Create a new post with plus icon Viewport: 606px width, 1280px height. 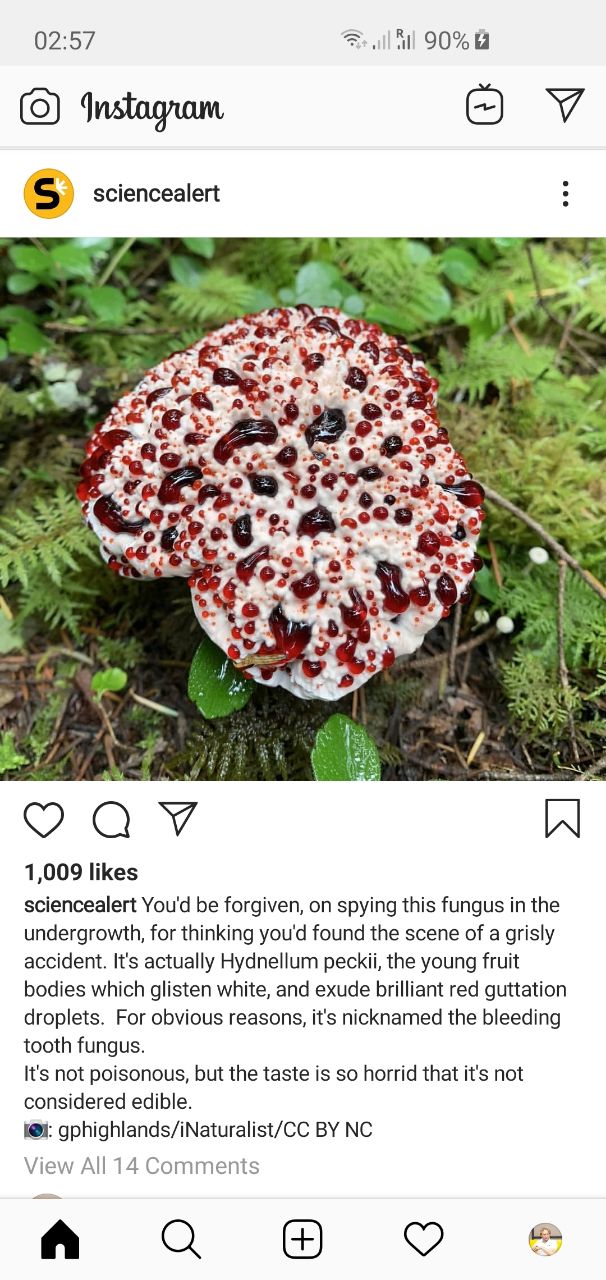(x=303, y=1240)
